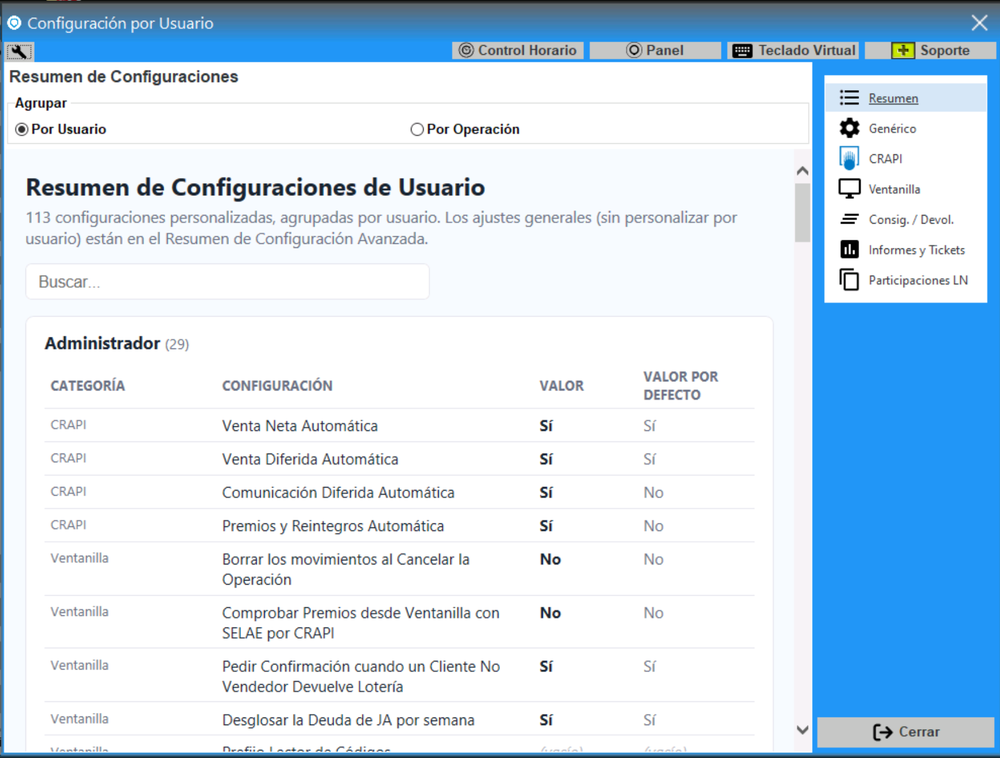Image resolution: width=1000 pixels, height=758 pixels.
Task: Click the CATEGORÍA column header
Action: [87, 386]
